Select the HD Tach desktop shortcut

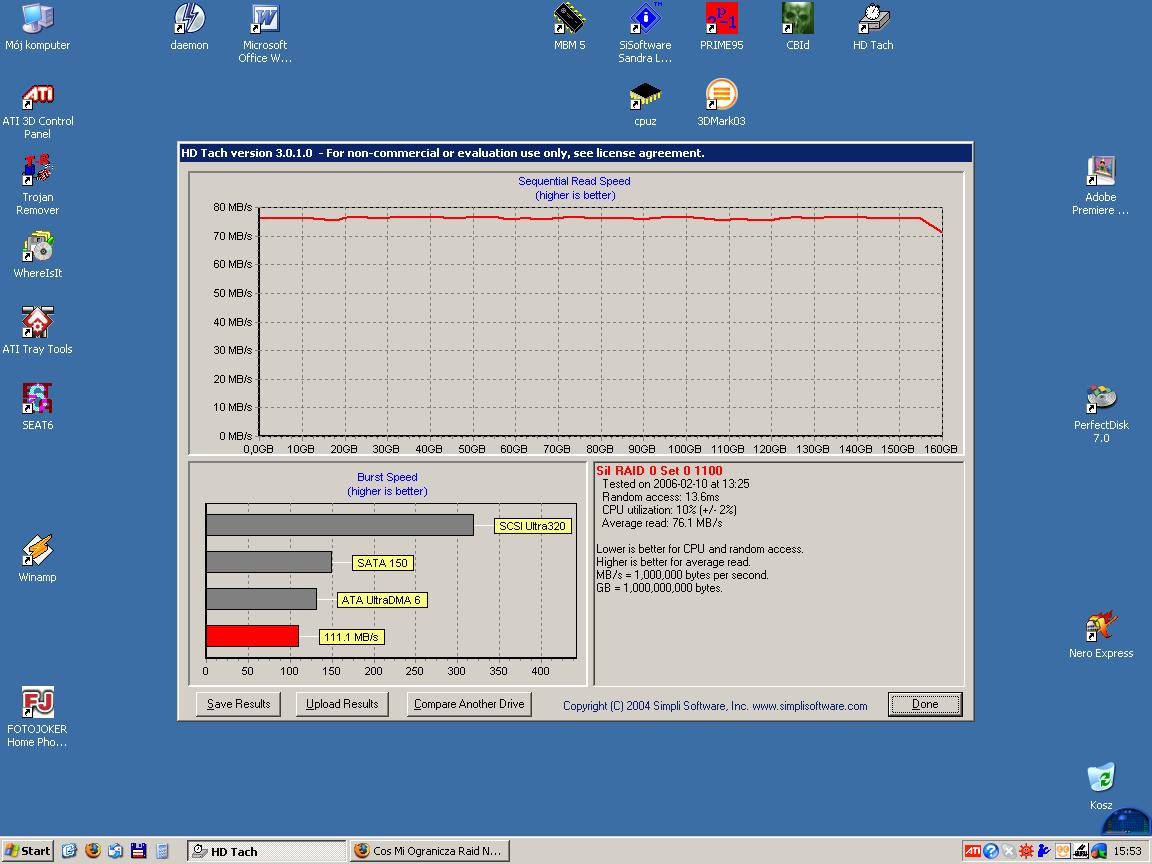point(873,27)
